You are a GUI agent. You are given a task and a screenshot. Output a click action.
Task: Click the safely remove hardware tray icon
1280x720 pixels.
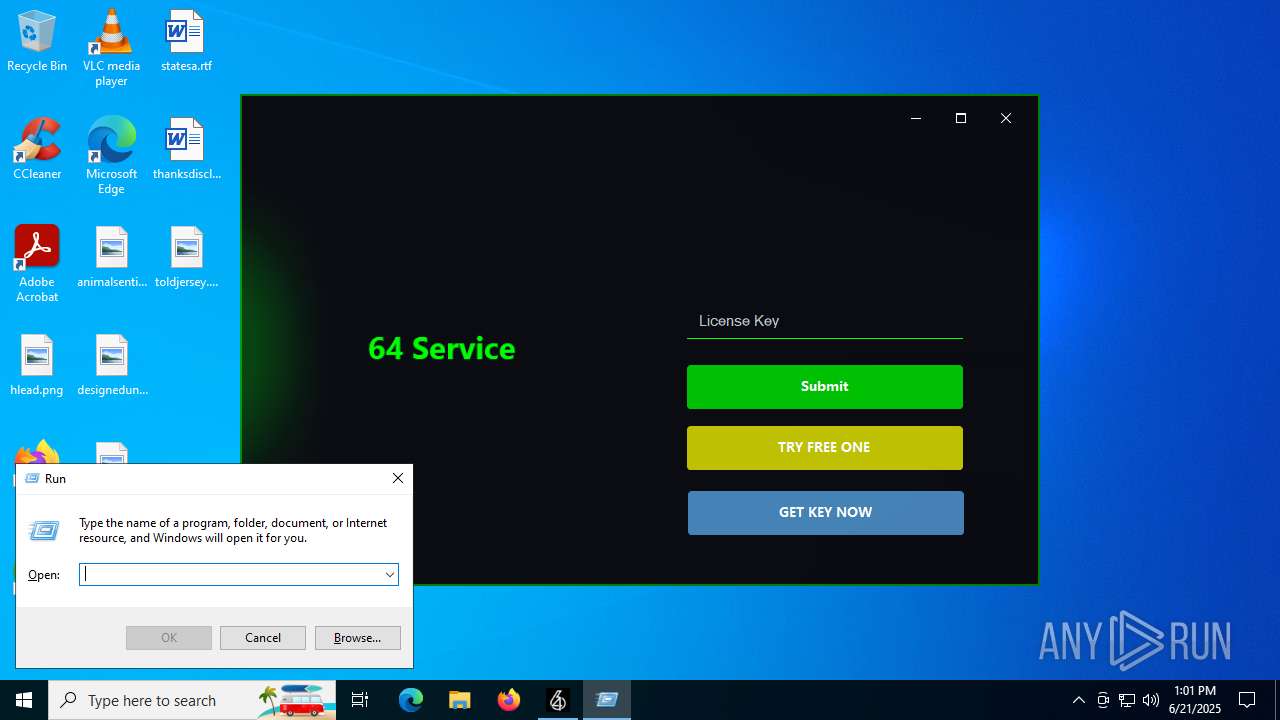1103,700
